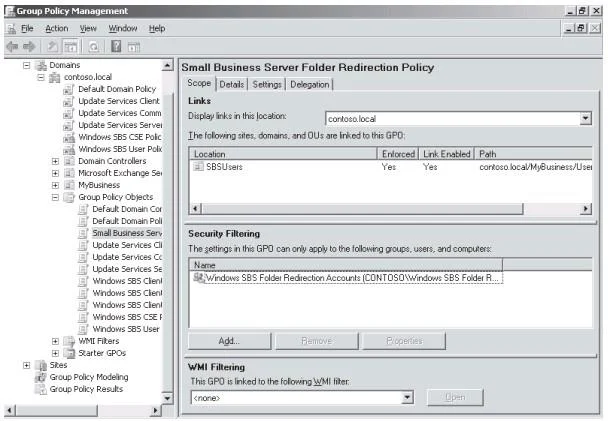Toggle the Show/Hide Console Tree icon
This screenshot has height=421, width=608.
70,47
